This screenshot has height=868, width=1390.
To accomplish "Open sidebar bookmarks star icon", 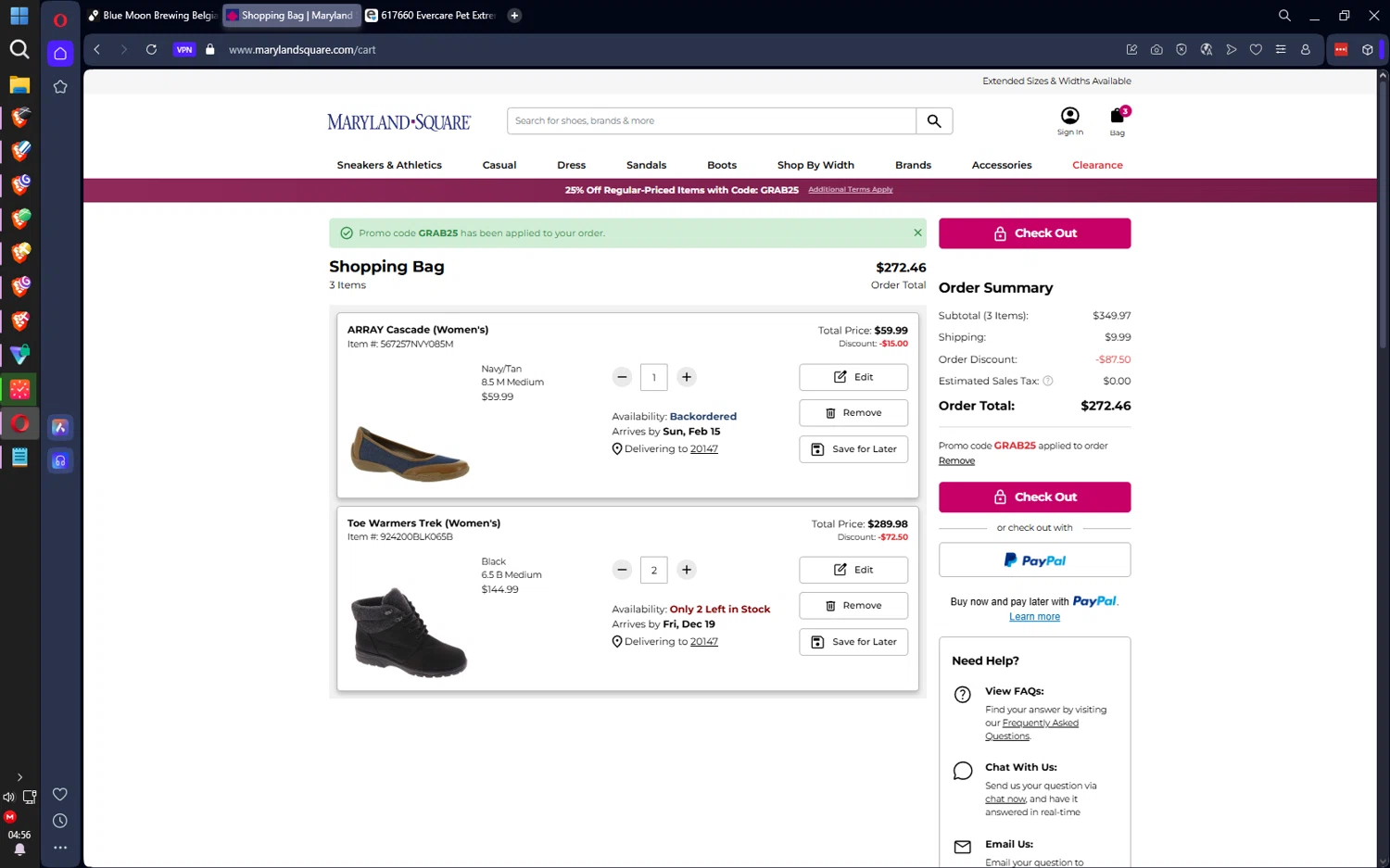I will tap(60, 87).
